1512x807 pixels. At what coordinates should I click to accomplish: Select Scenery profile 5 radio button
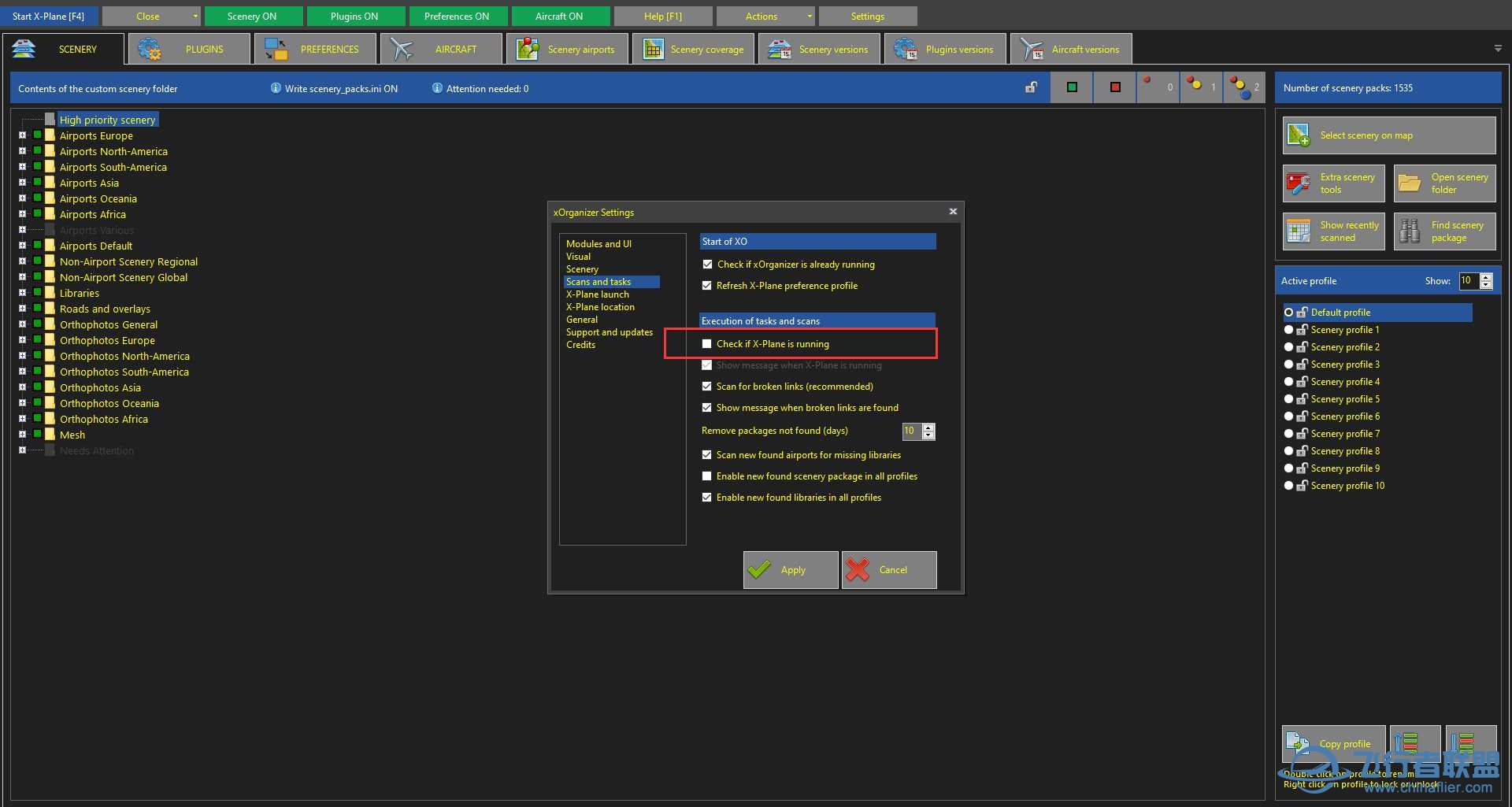(x=1288, y=399)
